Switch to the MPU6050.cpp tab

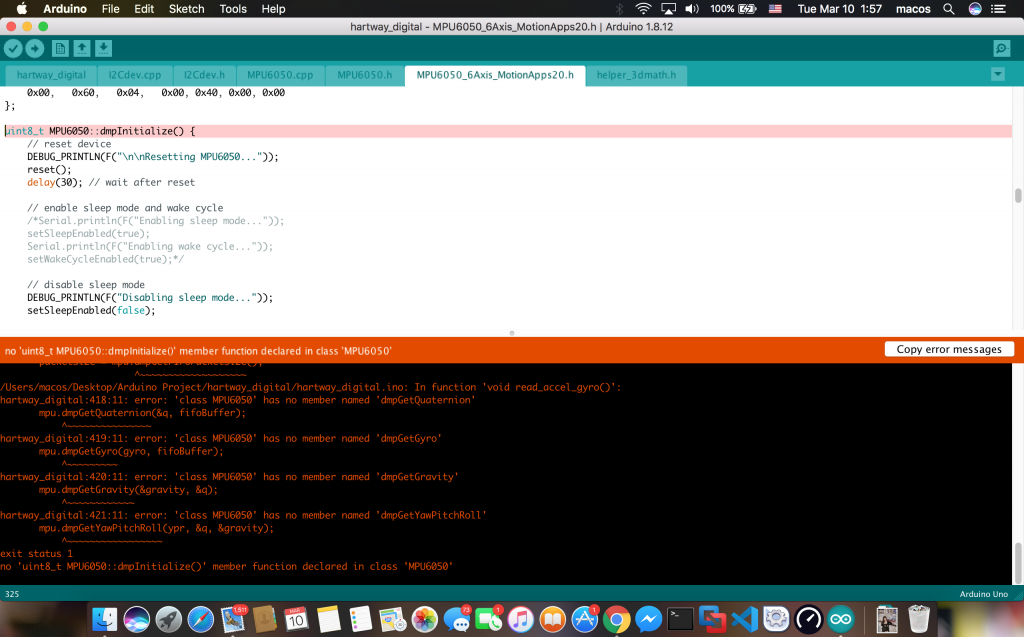[280, 75]
